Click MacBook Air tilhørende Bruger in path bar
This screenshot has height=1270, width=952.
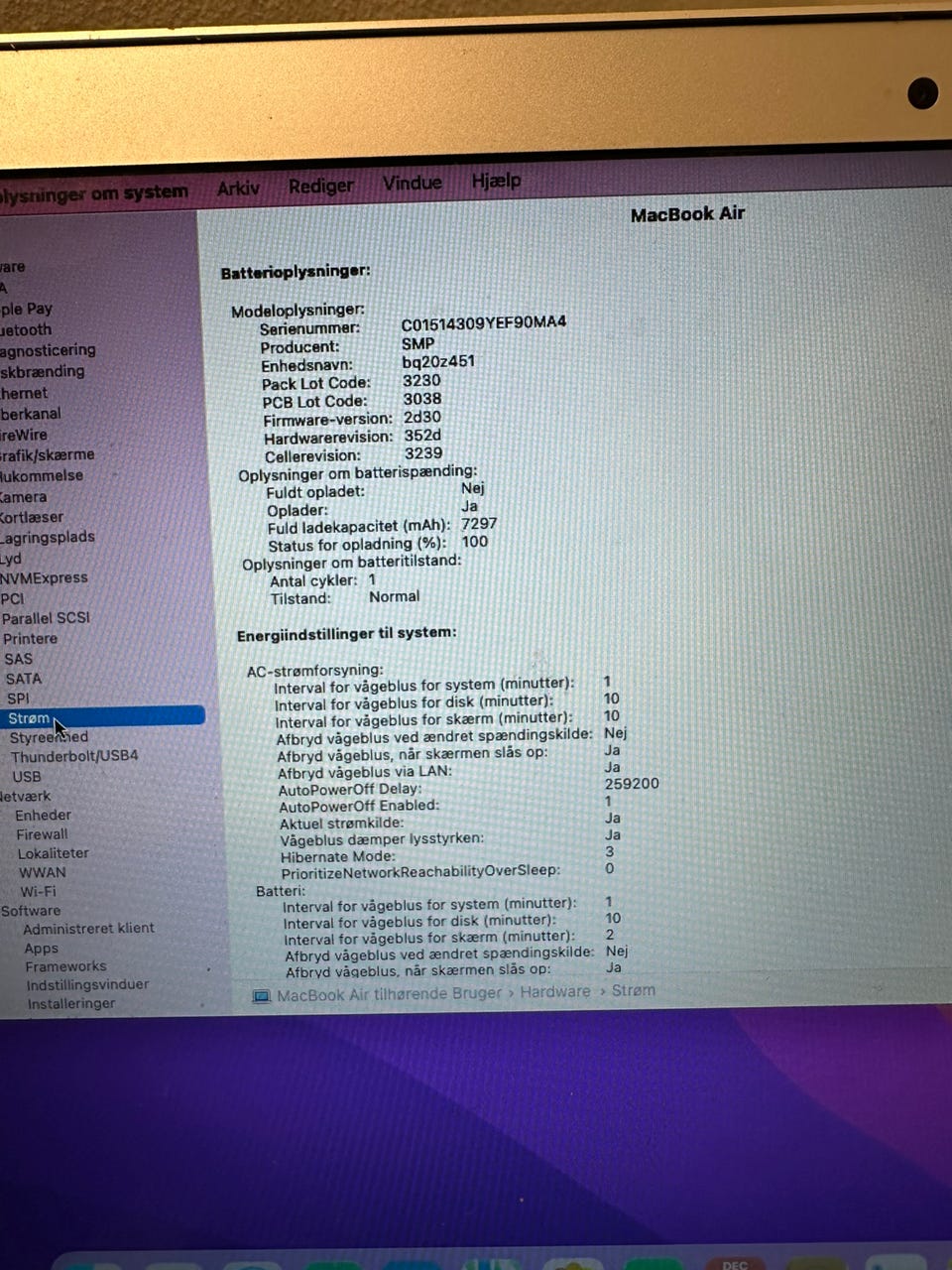389,994
